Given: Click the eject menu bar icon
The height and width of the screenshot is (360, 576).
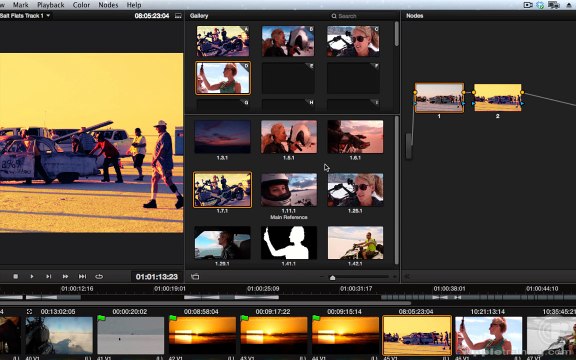Looking at the screenshot, I should click(569, 5).
